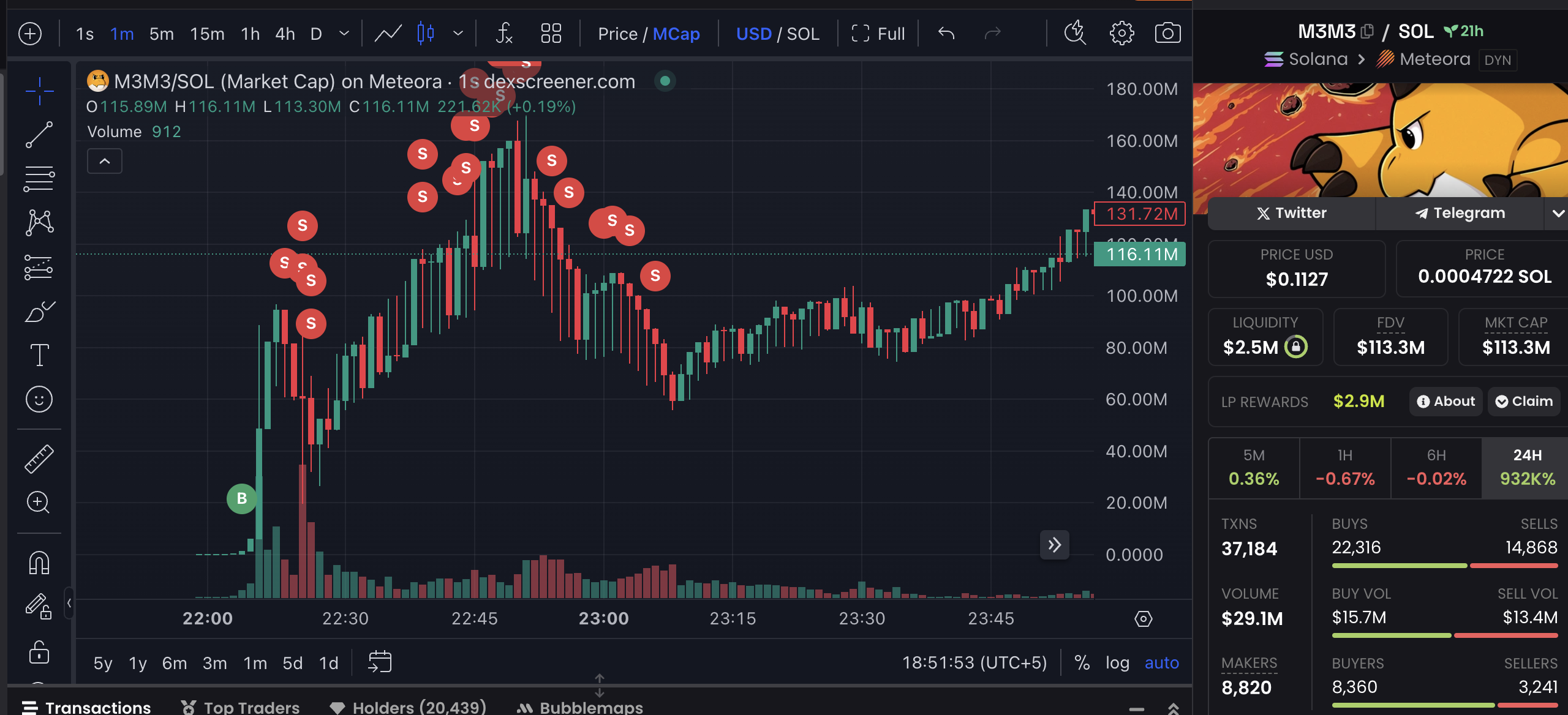The width and height of the screenshot is (1568, 715).
Task: Switch chart display to MCap
Action: (x=676, y=34)
